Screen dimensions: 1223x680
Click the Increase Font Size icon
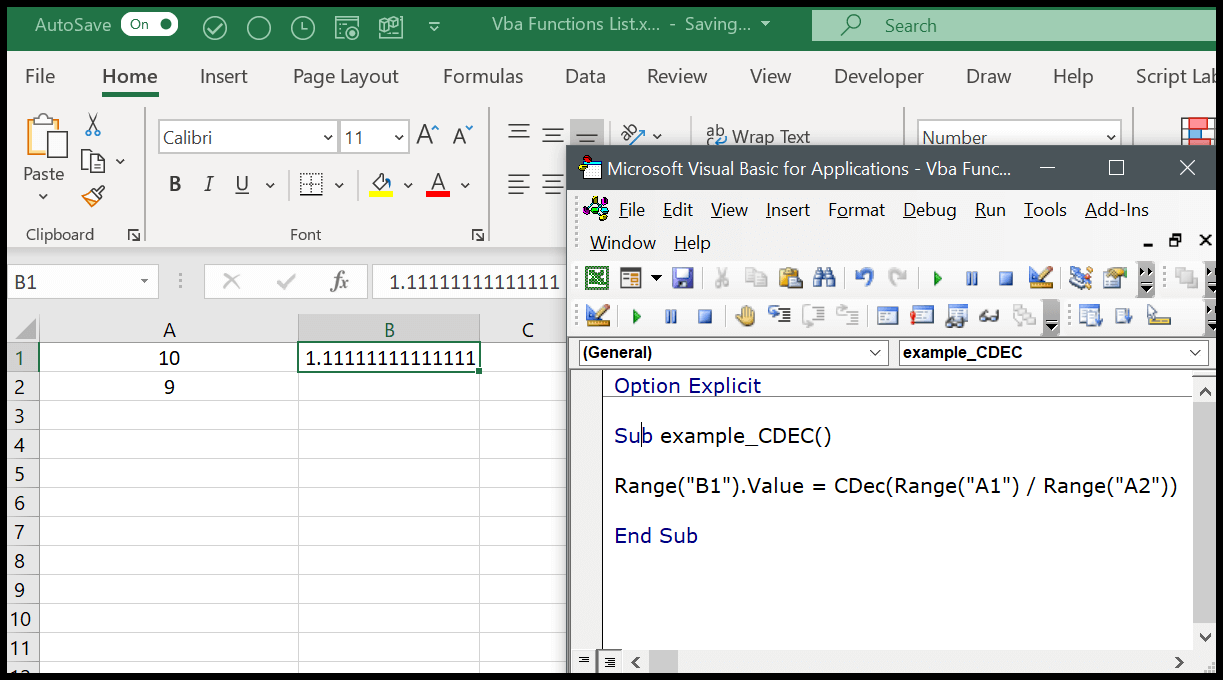coord(427,136)
